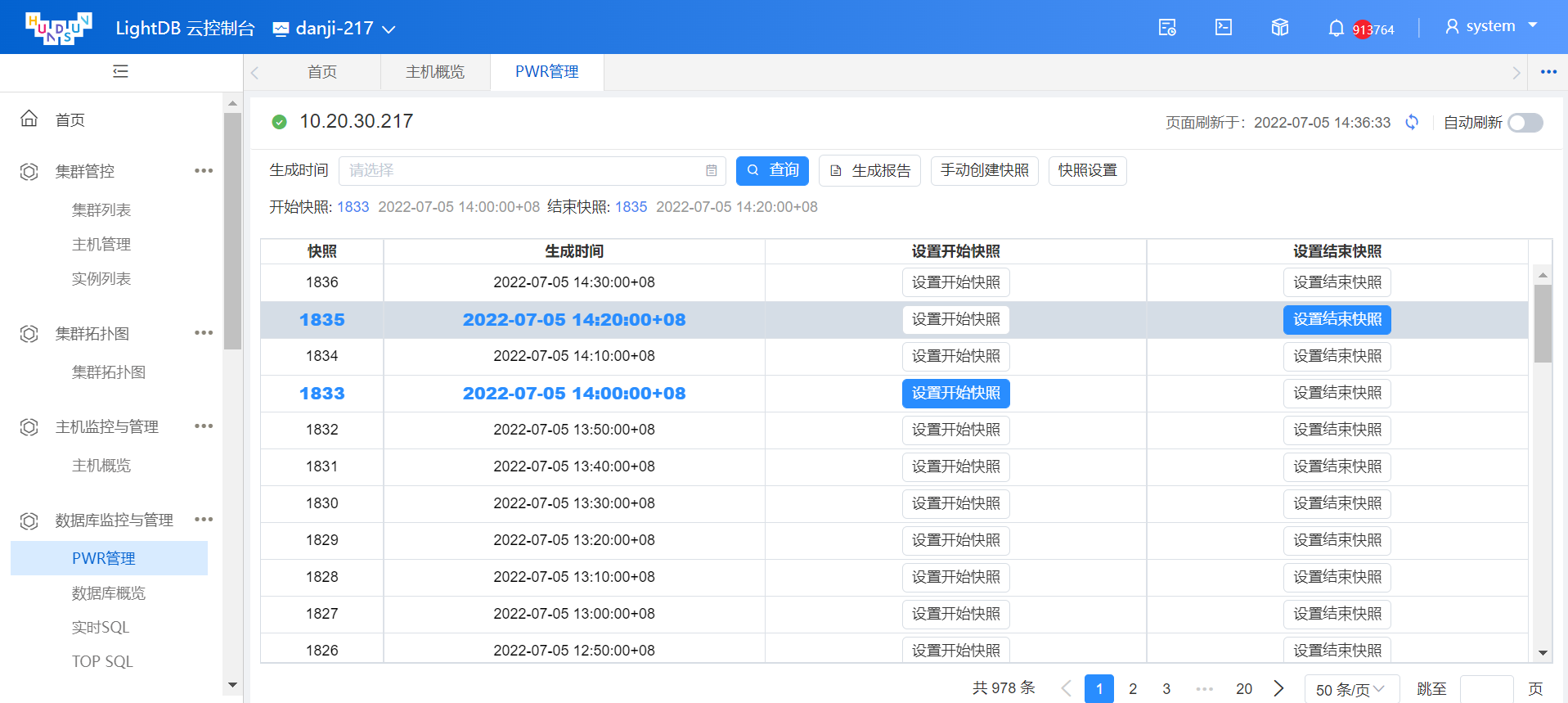Click end snapshot link 1835
The image size is (1568, 703).
pos(631,207)
